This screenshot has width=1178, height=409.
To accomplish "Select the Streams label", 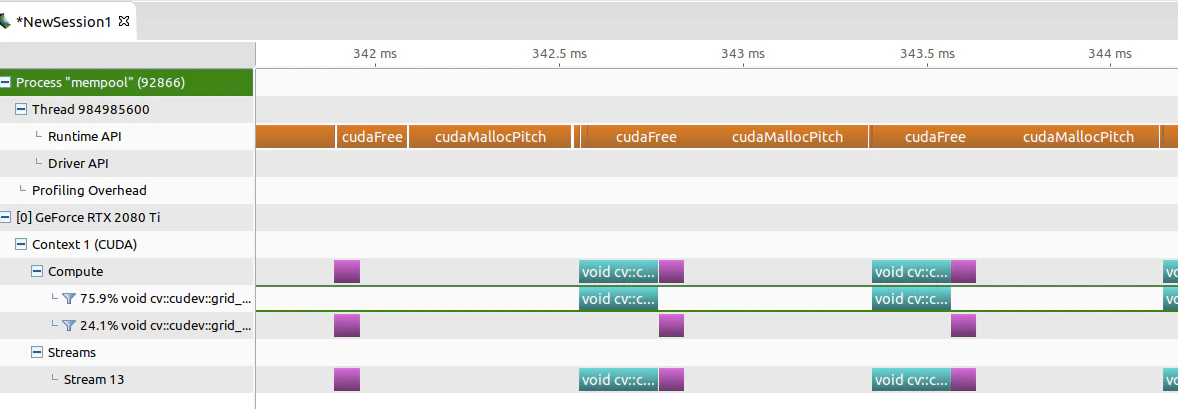I will click(x=72, y=352).
